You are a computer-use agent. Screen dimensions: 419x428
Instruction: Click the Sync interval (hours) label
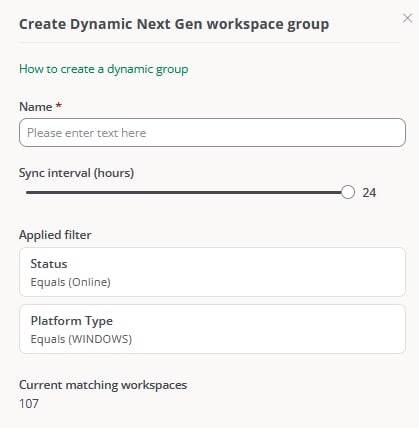coord(76,173)
